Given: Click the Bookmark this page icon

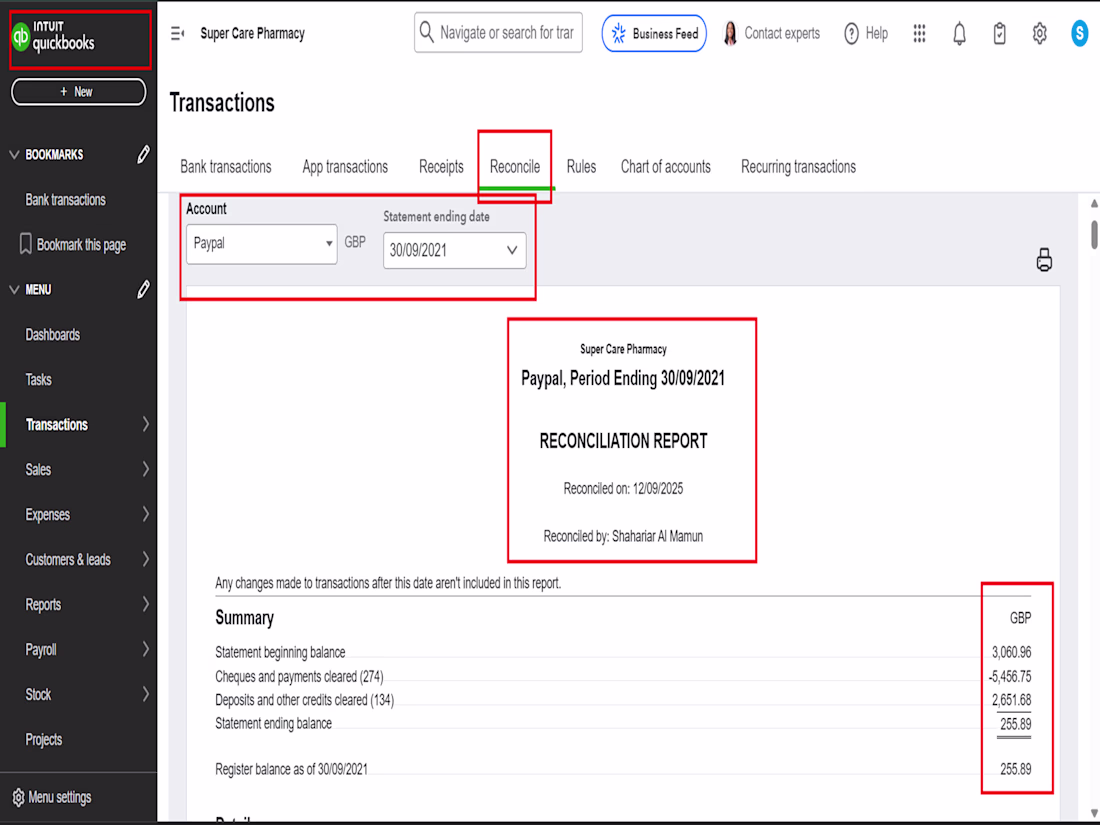Looking at the screenshot, I should pos(25,244).
